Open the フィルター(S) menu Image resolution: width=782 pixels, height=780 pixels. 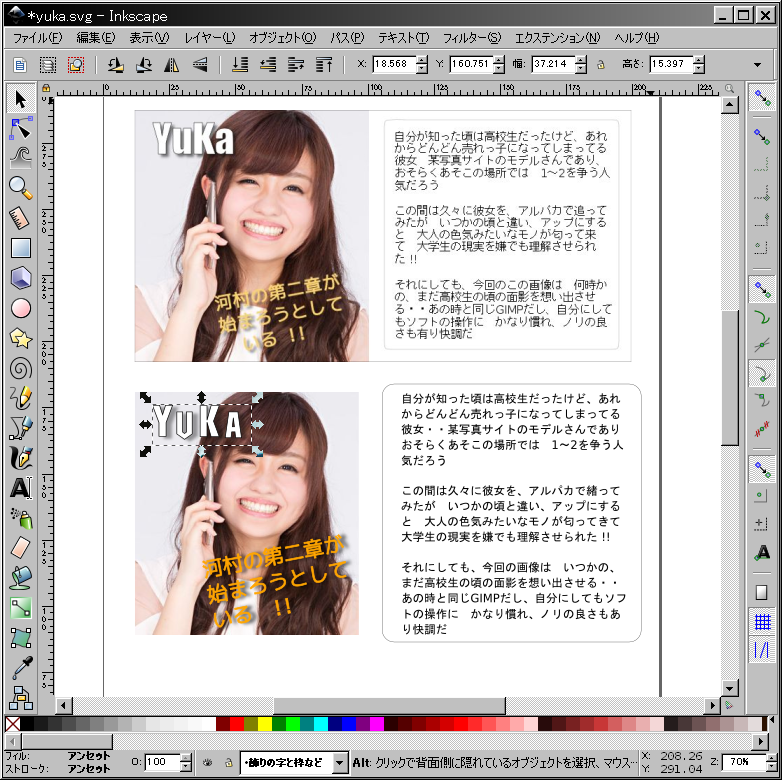point(472,38)
